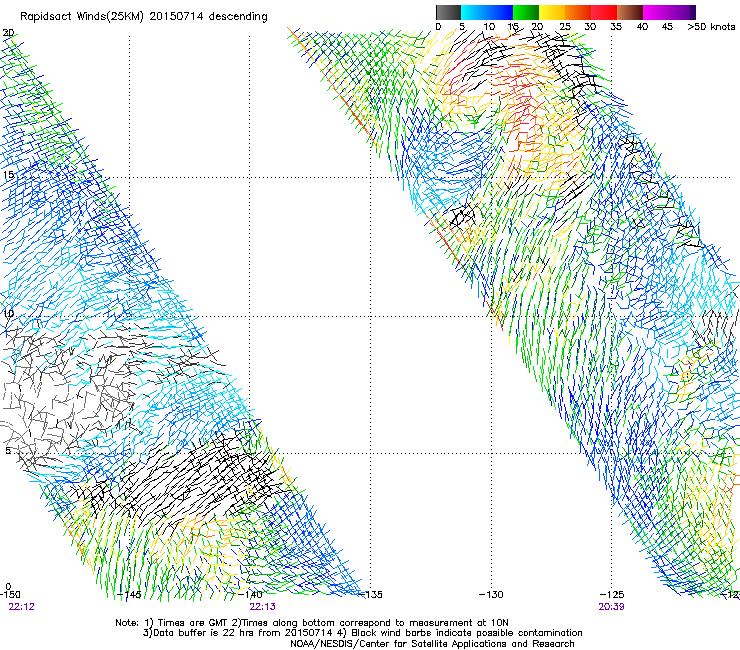The height and width of the screenshot is (650, 740).
Task: Click the '-150' longitude axis label
Action: tap(10, 594)
